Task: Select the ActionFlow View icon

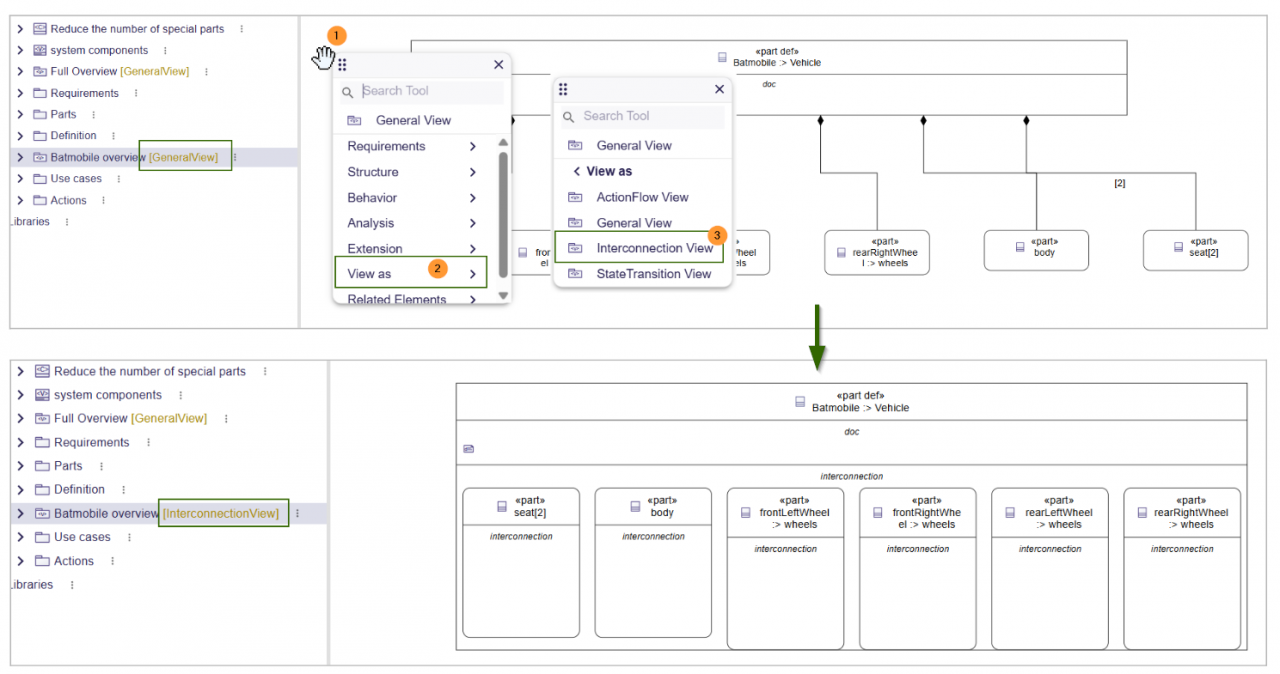Action: [575, 197]
